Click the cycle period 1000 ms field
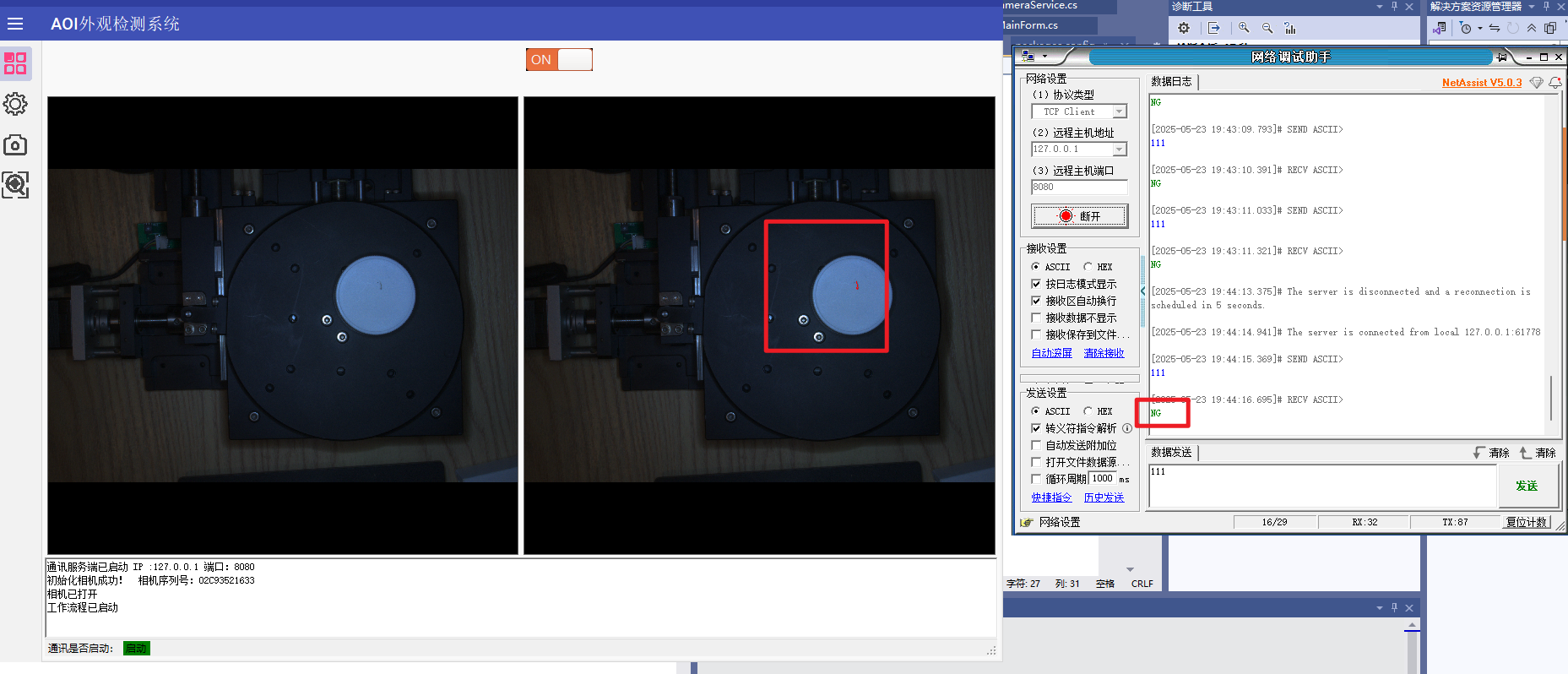 [x=1103, y=478]
